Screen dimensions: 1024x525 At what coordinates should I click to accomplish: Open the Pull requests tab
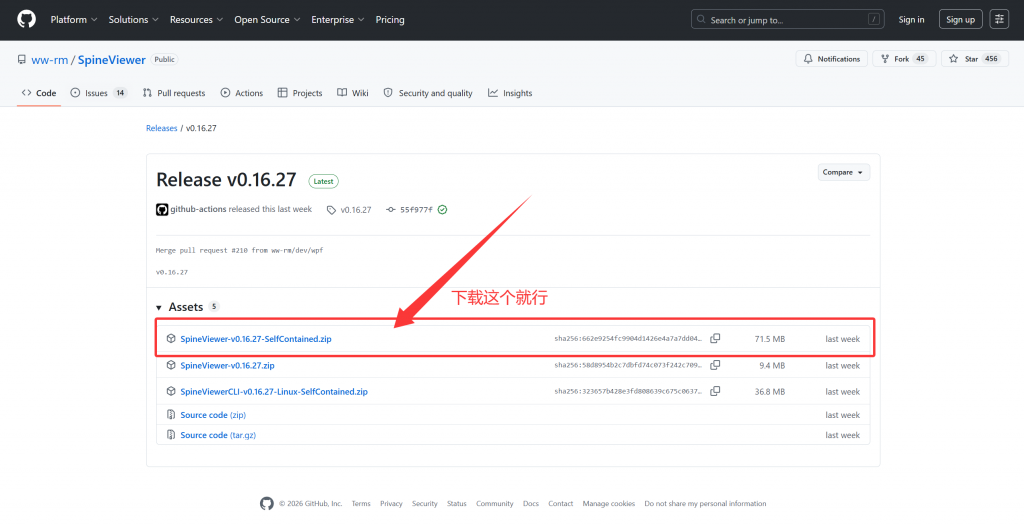coord(174,93)
